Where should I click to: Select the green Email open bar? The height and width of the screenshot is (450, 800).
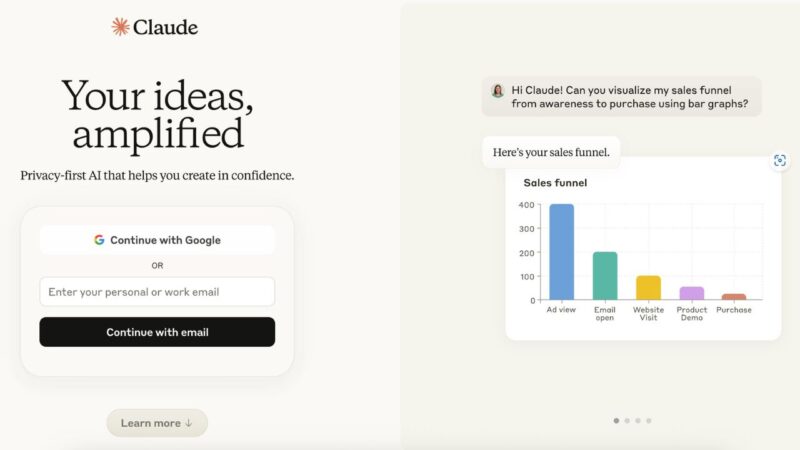tap(605, 275)
